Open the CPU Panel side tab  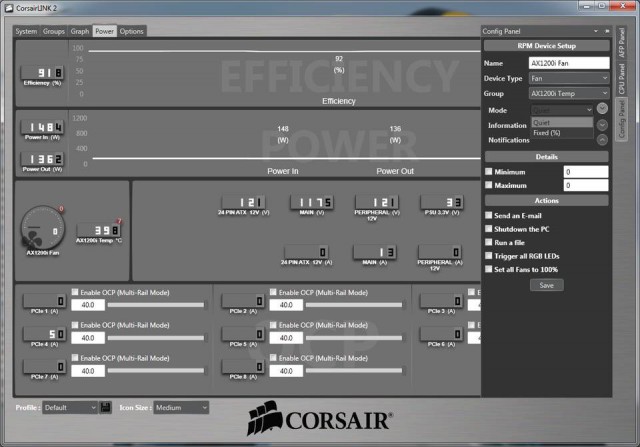621,78
